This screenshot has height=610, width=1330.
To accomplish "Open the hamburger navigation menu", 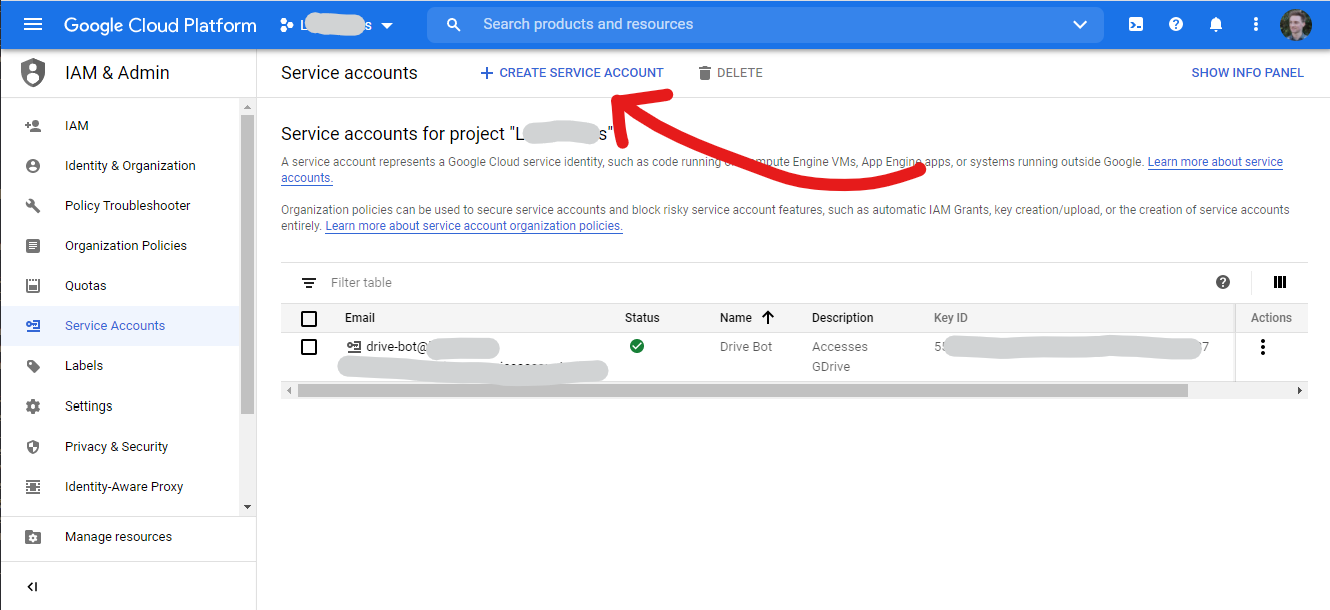I will 33,25.
